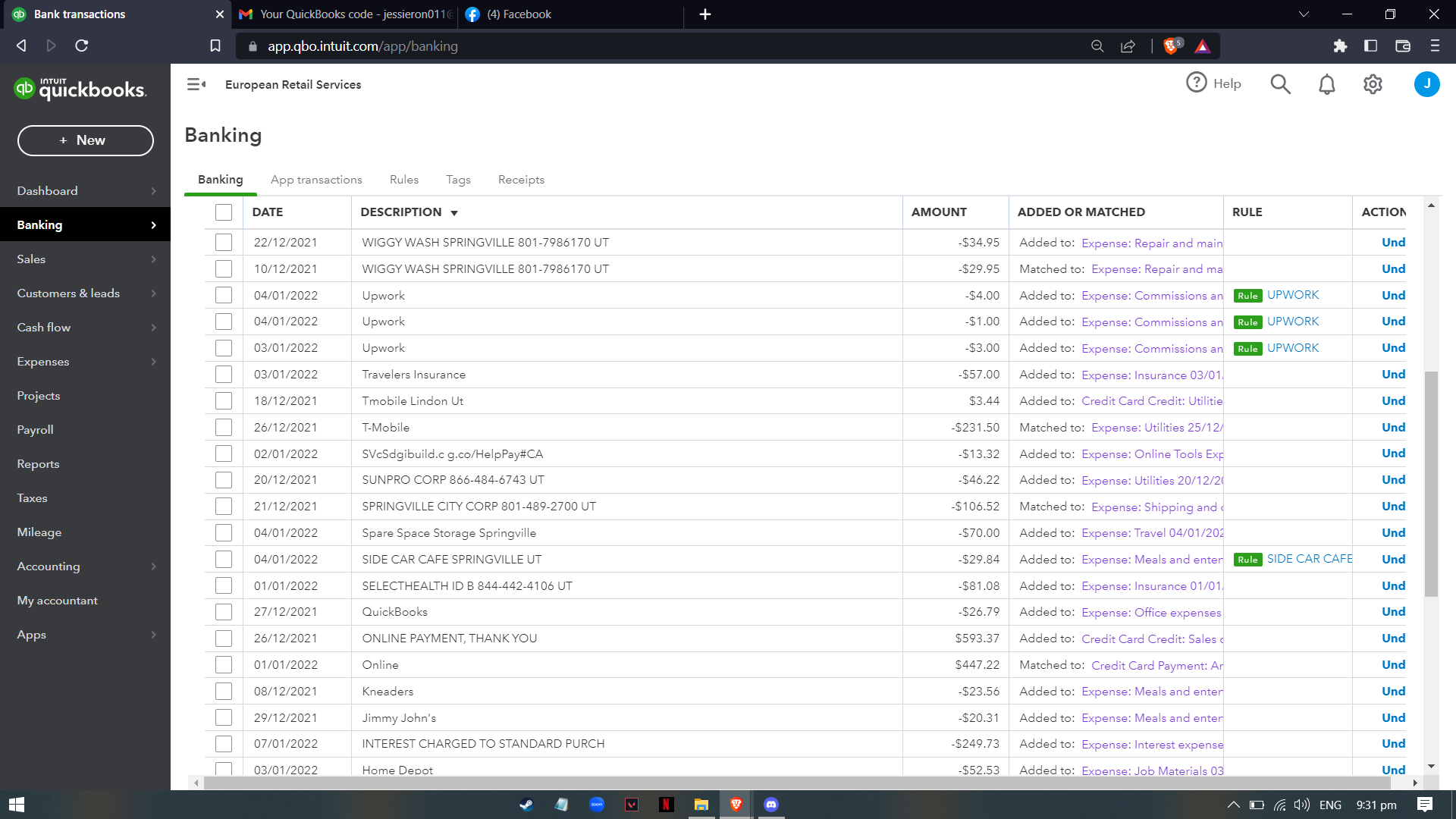This screenshot has width=1456, height=819.
Task: Check the Tmobile Lindon Ut row checkbox
Action: [223, 401]
